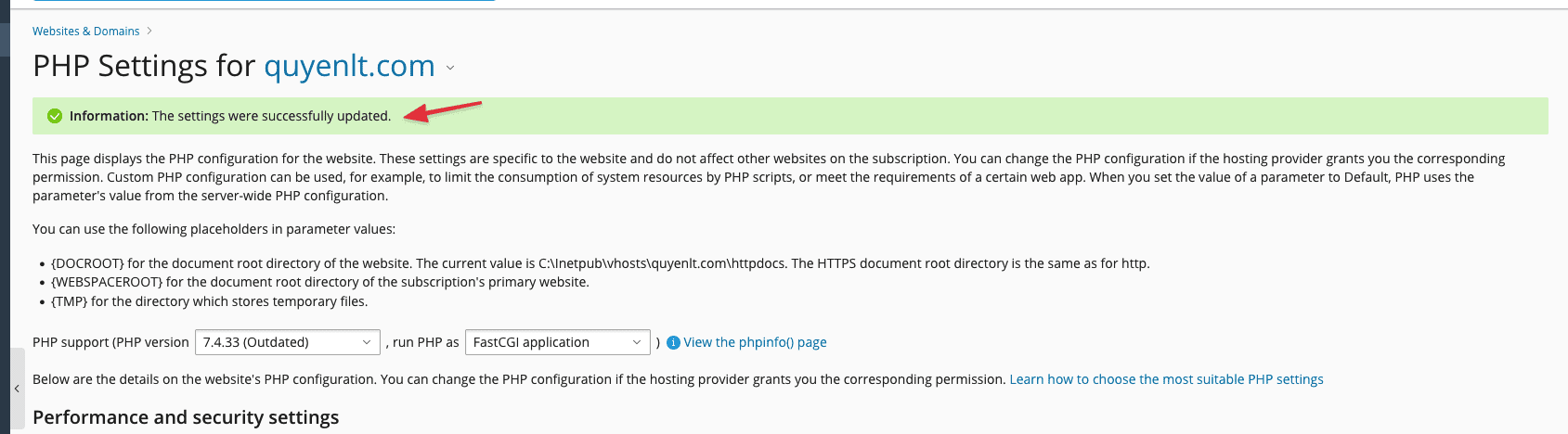Click the {TMP} placeholder bullet line
This screenshot has height=434, width=1568.
point(210,301)
